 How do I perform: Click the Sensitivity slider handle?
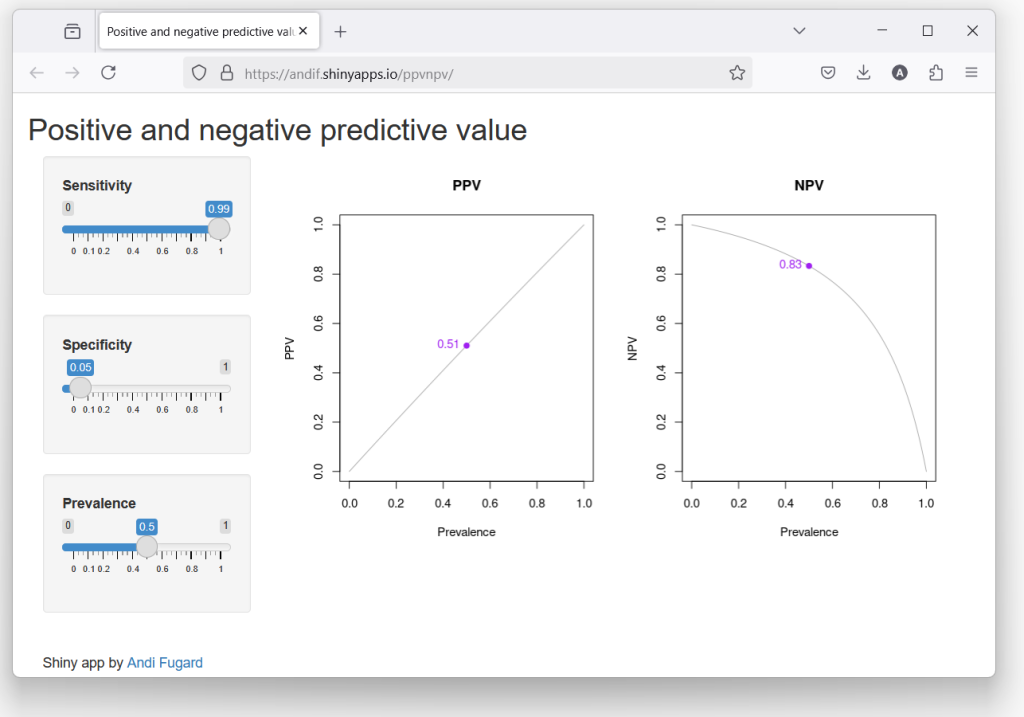(219, 229)
